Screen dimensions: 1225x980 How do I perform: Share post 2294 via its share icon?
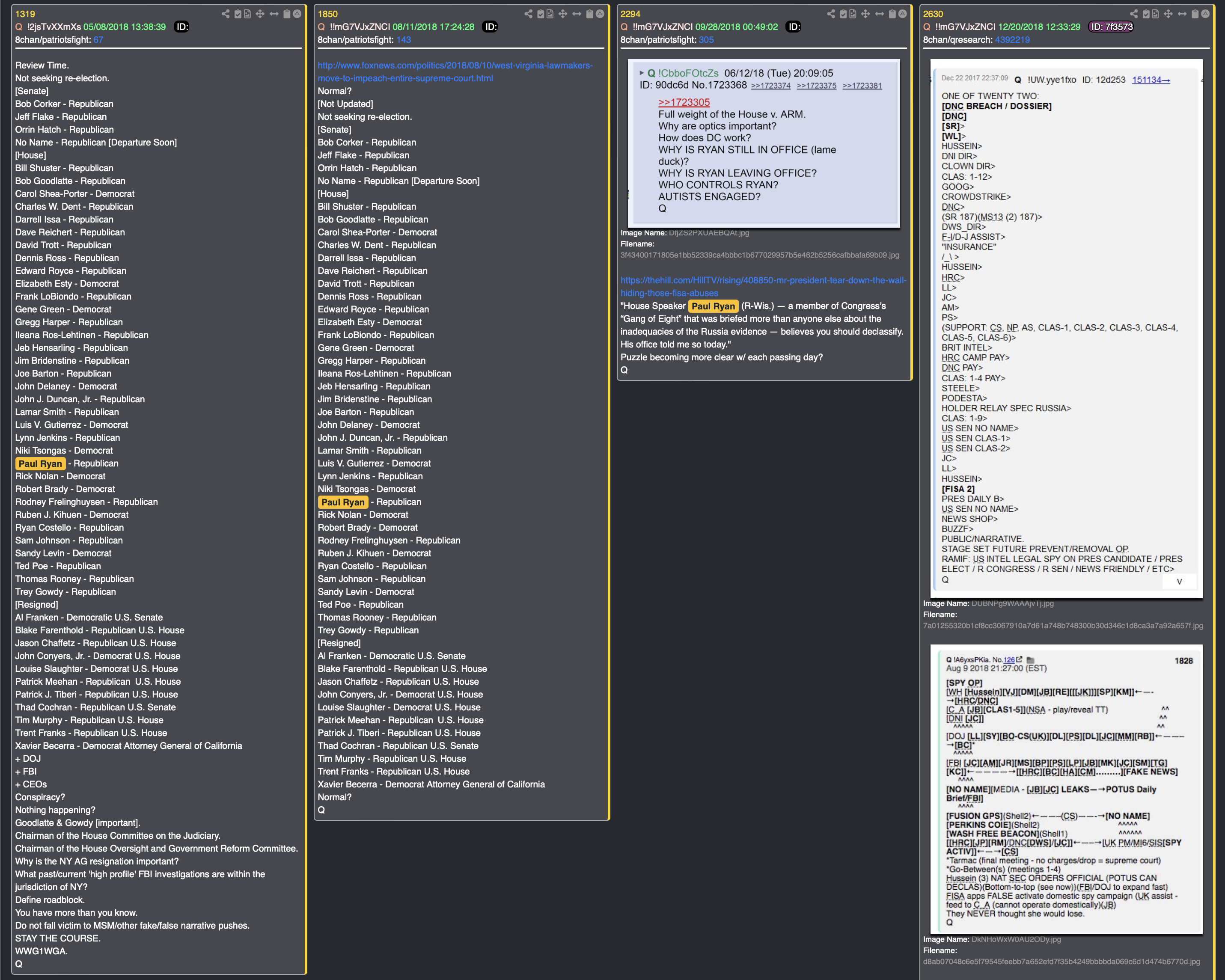pos(831,14)
